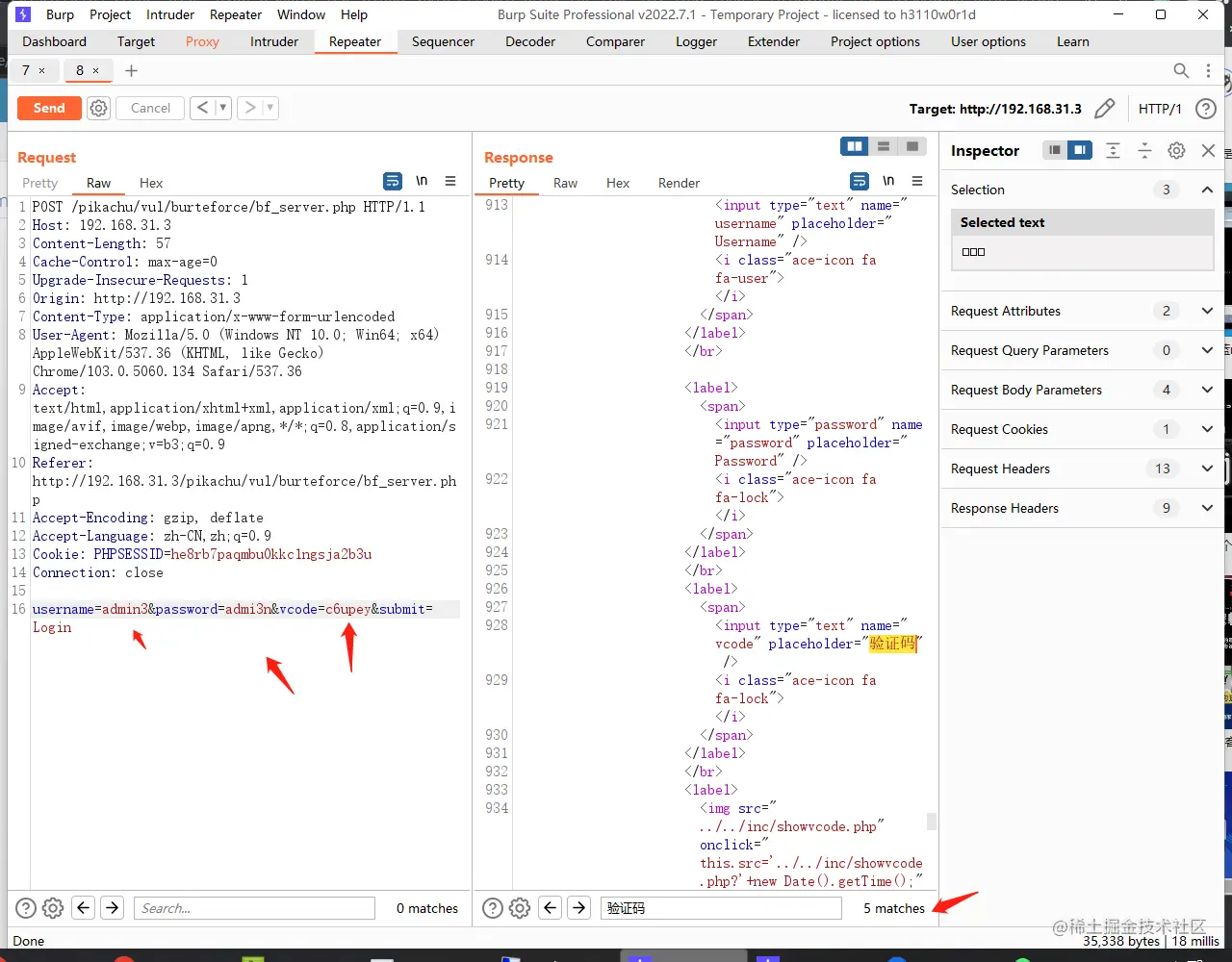Open the Burp menu

point(60,14)
